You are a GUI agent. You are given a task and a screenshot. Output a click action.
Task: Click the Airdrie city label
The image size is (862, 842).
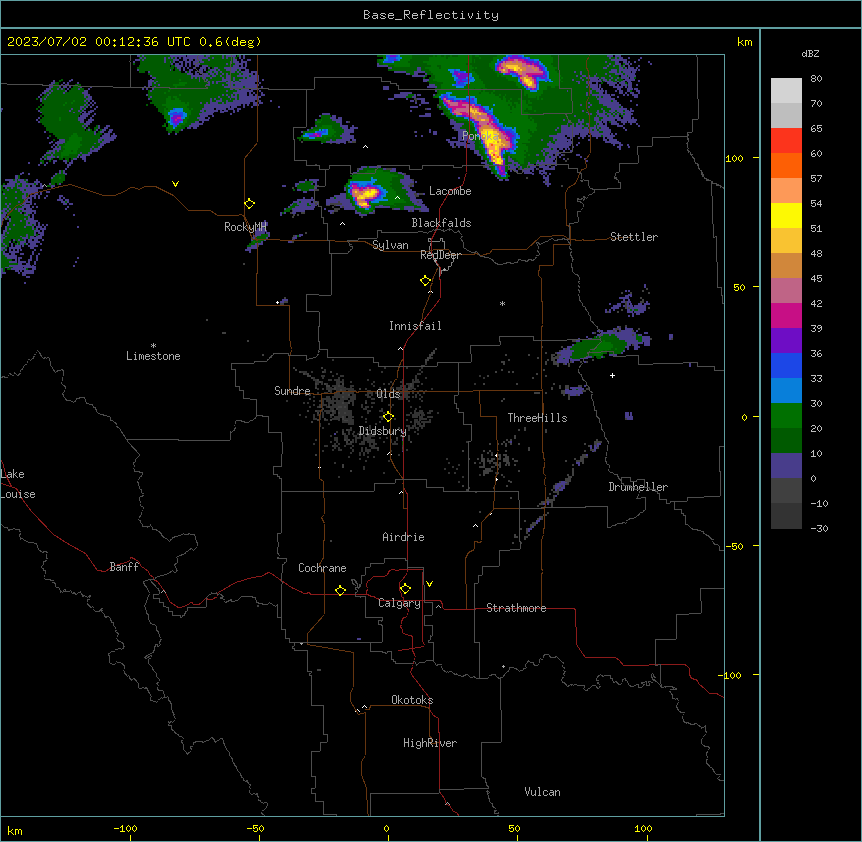coord(404,537)
